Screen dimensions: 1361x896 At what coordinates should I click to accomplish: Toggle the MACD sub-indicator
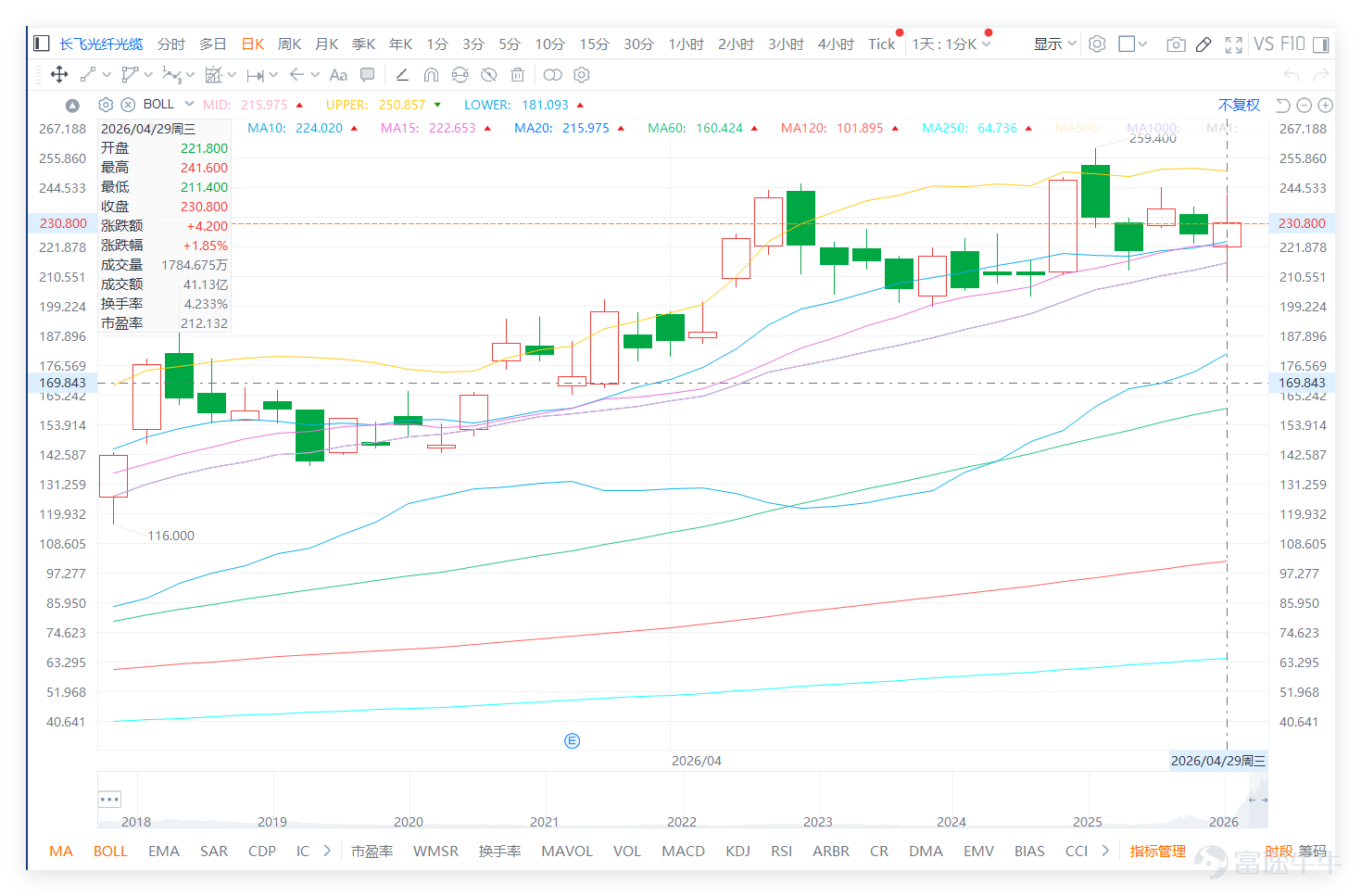[x=684, y=851]
